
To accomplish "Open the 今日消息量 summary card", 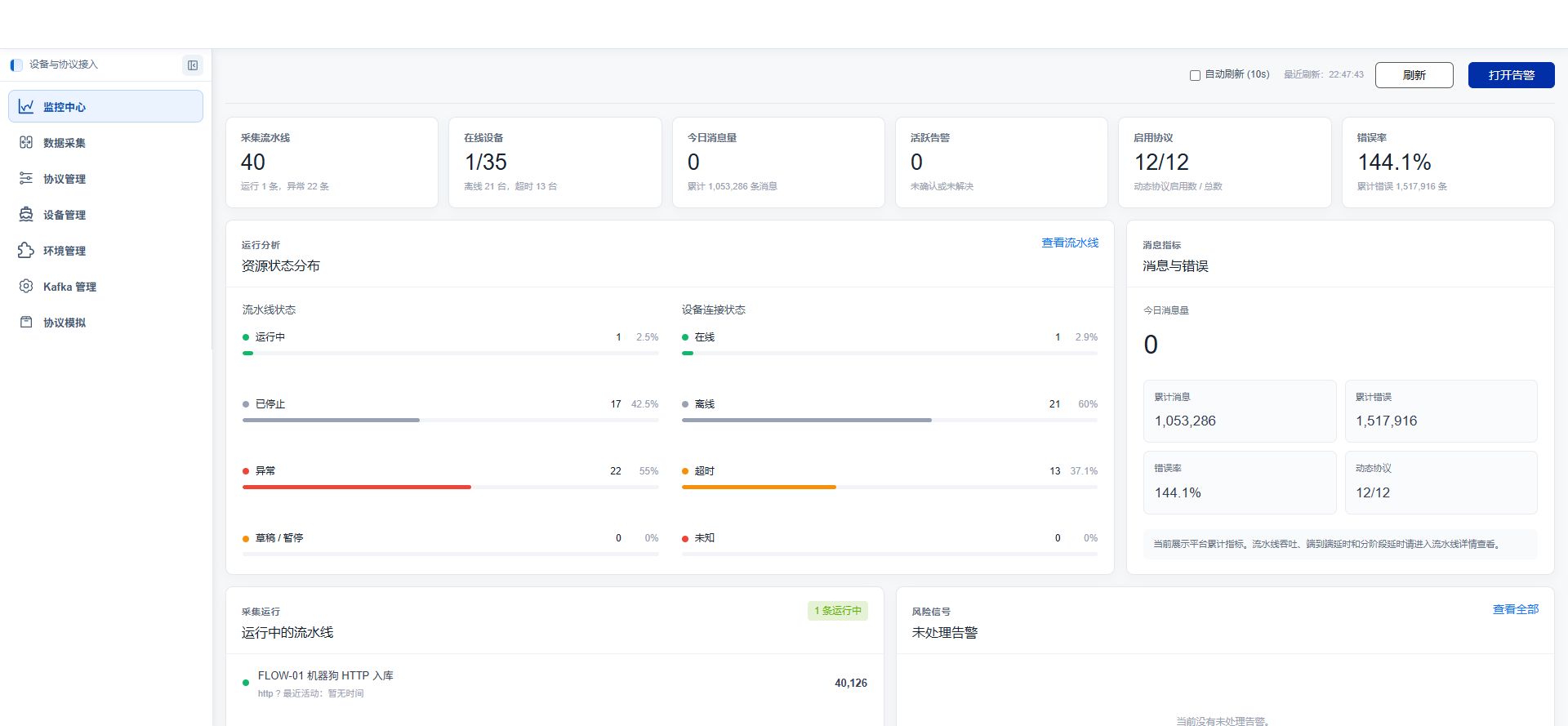I will point(778,163).
